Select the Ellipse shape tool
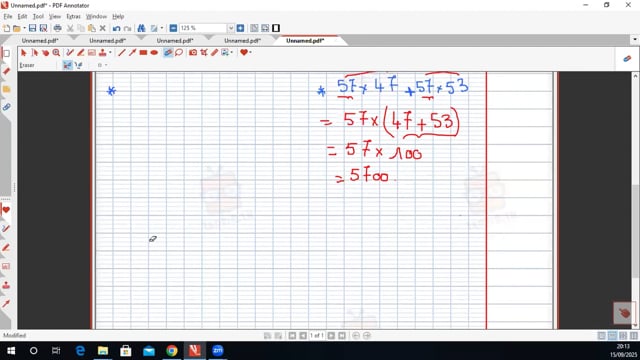This screenshot has width=640, height=360. [x=154, y=53]
